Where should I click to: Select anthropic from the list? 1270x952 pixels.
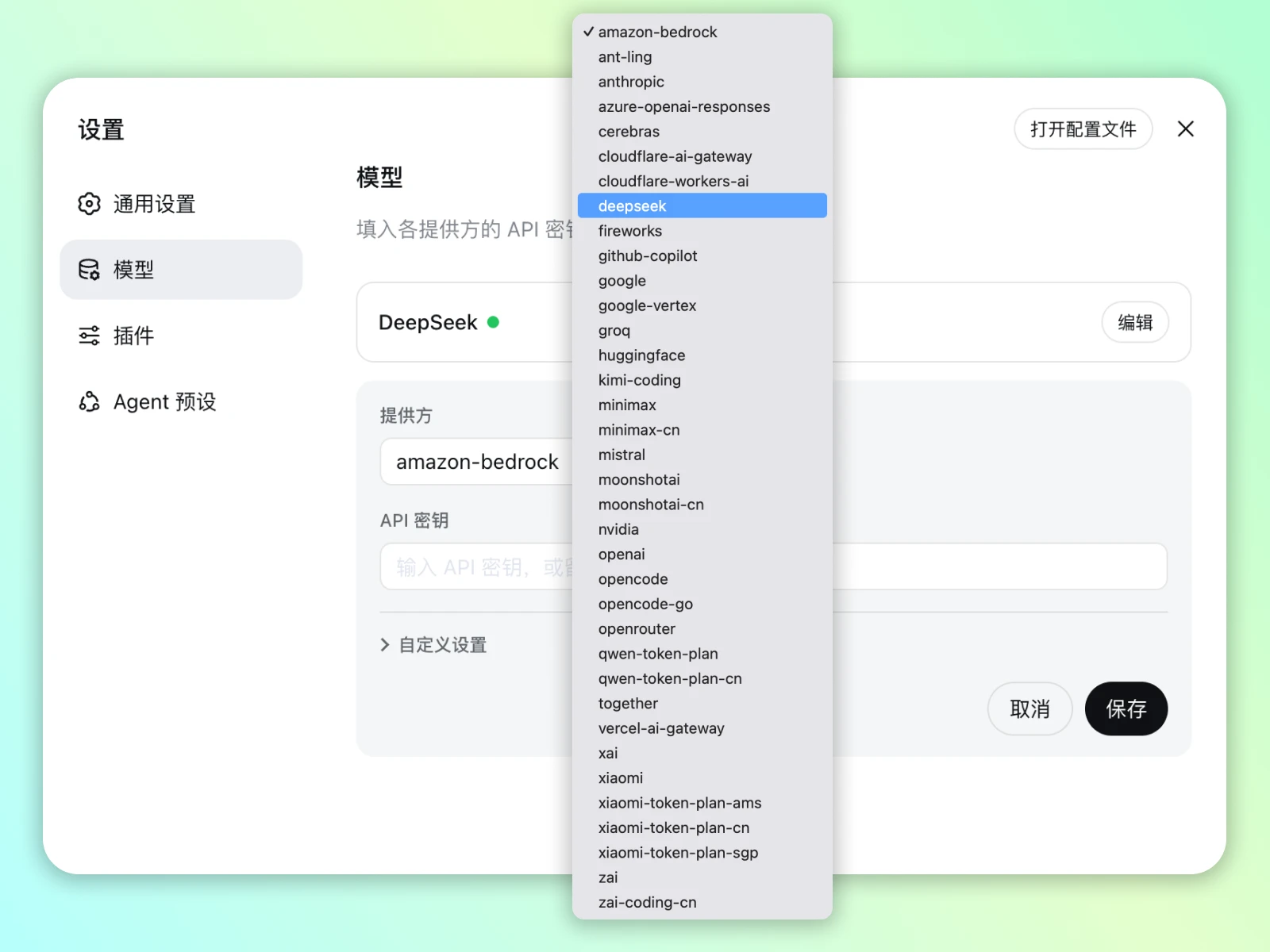click(x=702, y=82)
